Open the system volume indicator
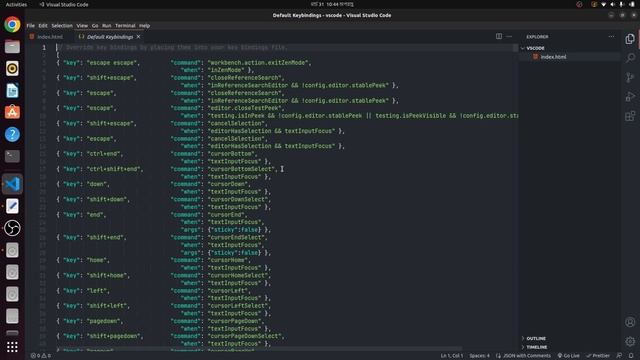The width and height of the screenshot is (640, 360). tap(613, 4)
